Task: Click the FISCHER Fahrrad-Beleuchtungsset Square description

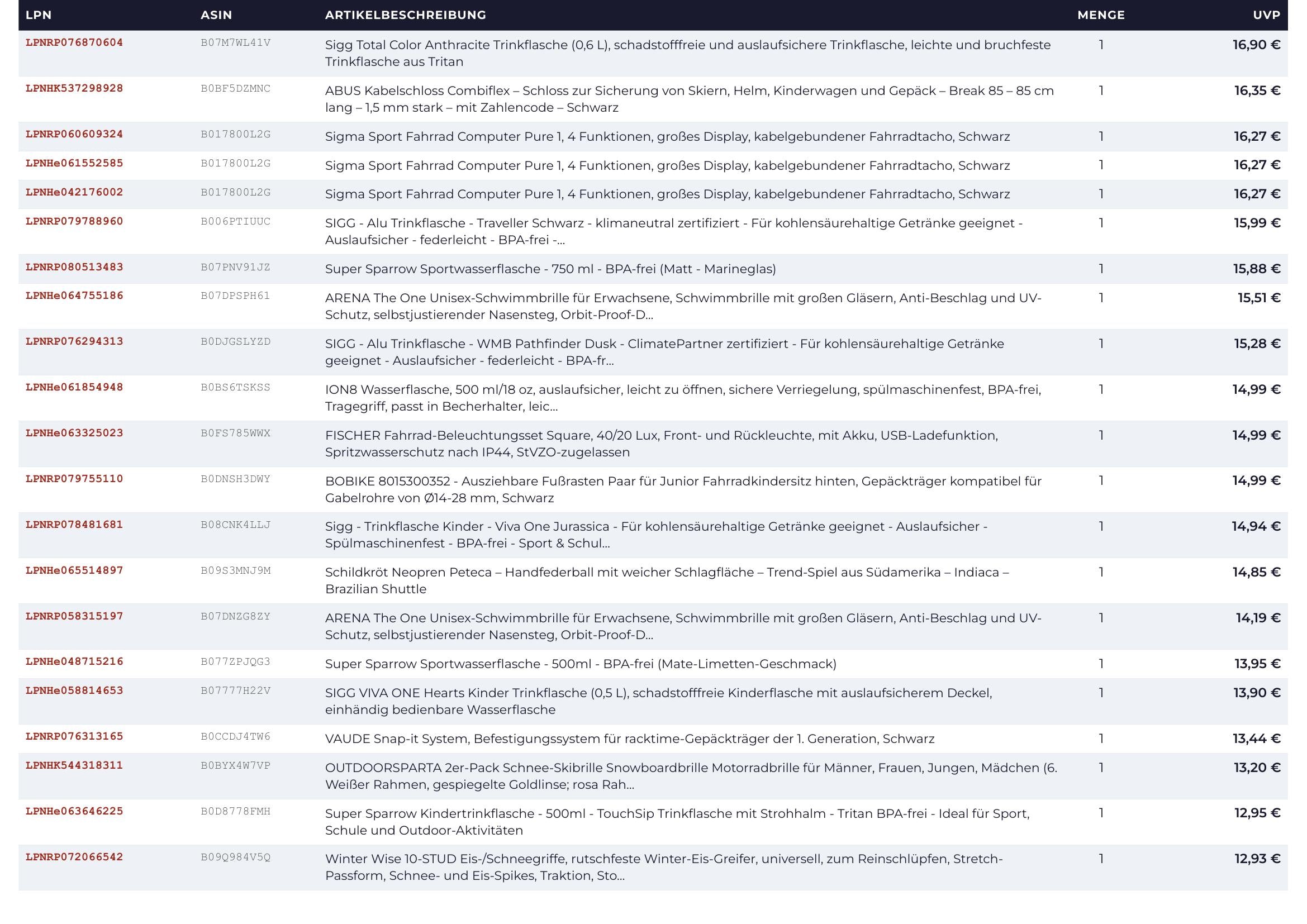Action: click(x=662, y=444)
